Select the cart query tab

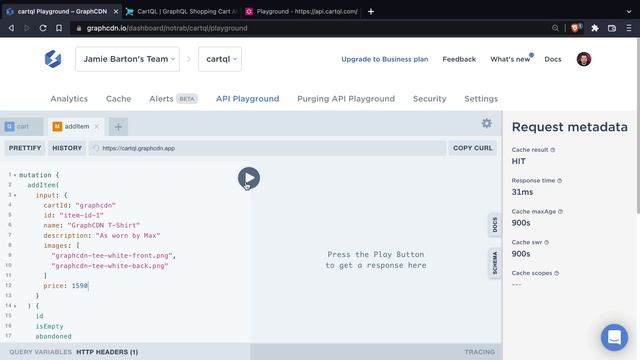21,127
